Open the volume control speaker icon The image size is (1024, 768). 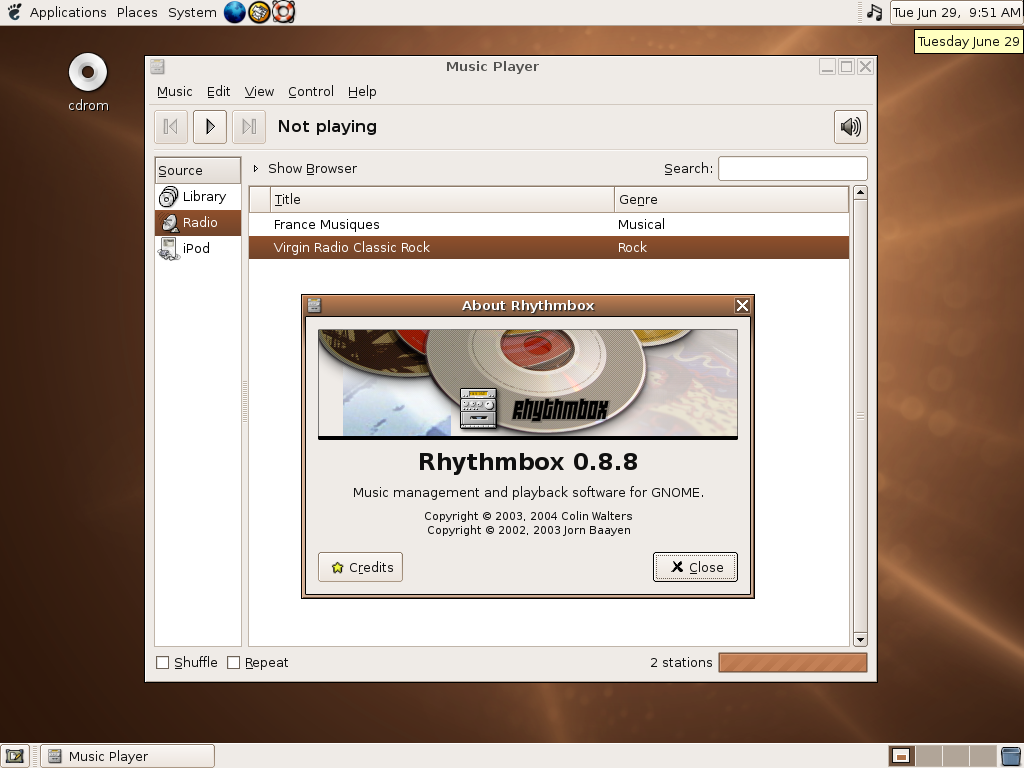(850, 126)
